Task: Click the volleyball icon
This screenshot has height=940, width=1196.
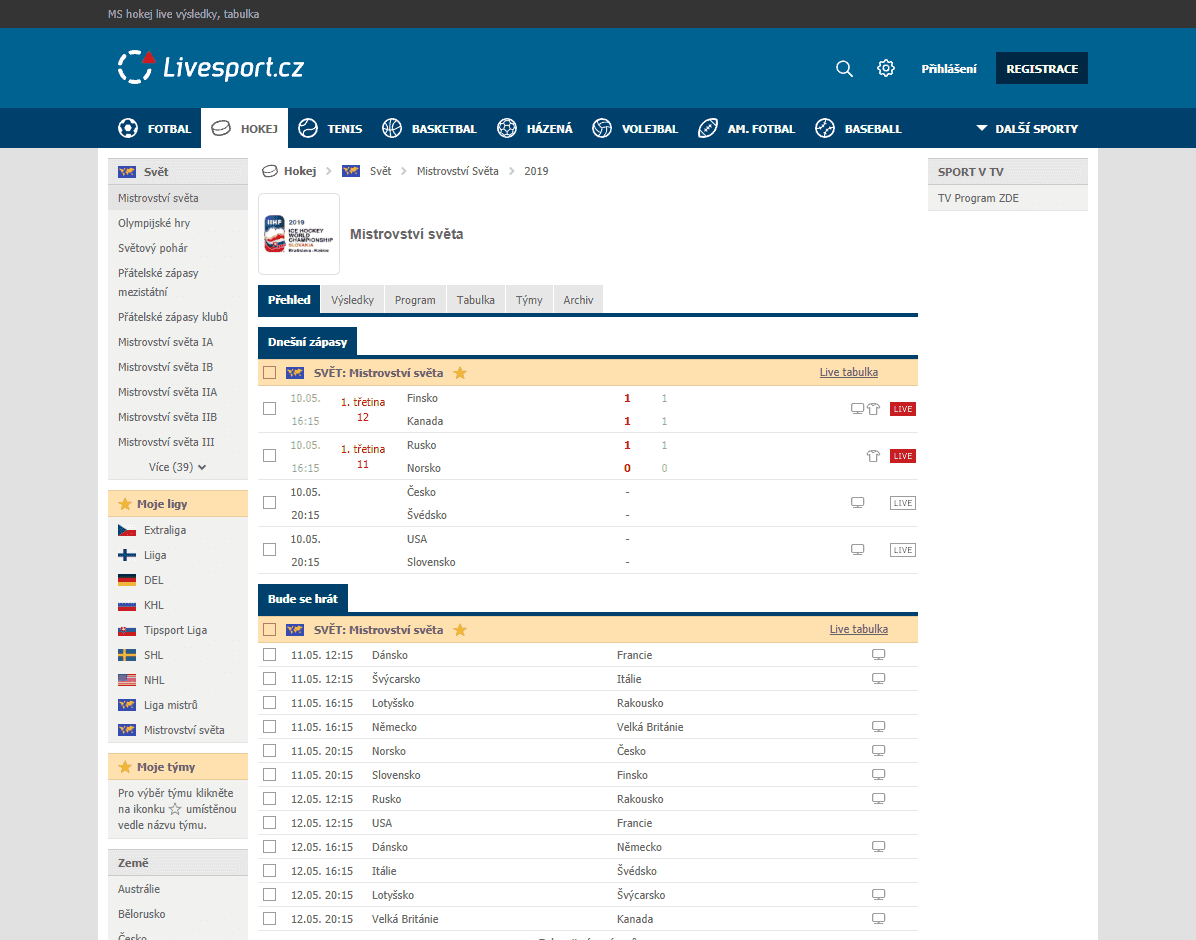Action: pos(602,128)
